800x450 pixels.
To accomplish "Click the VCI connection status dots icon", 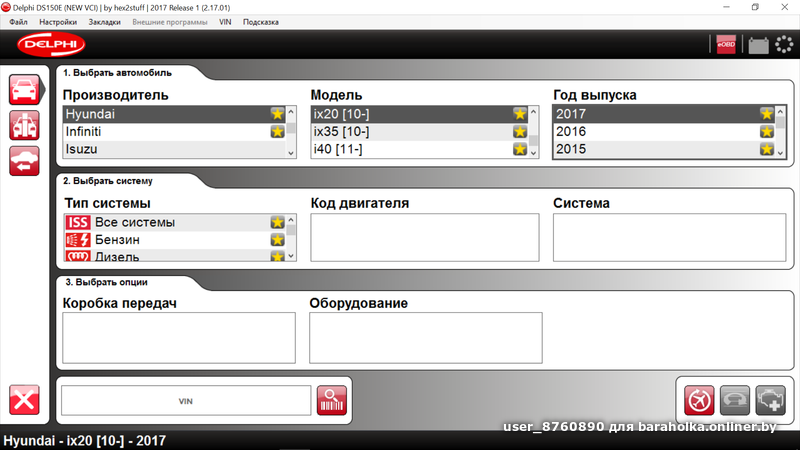I will point(784,44).
